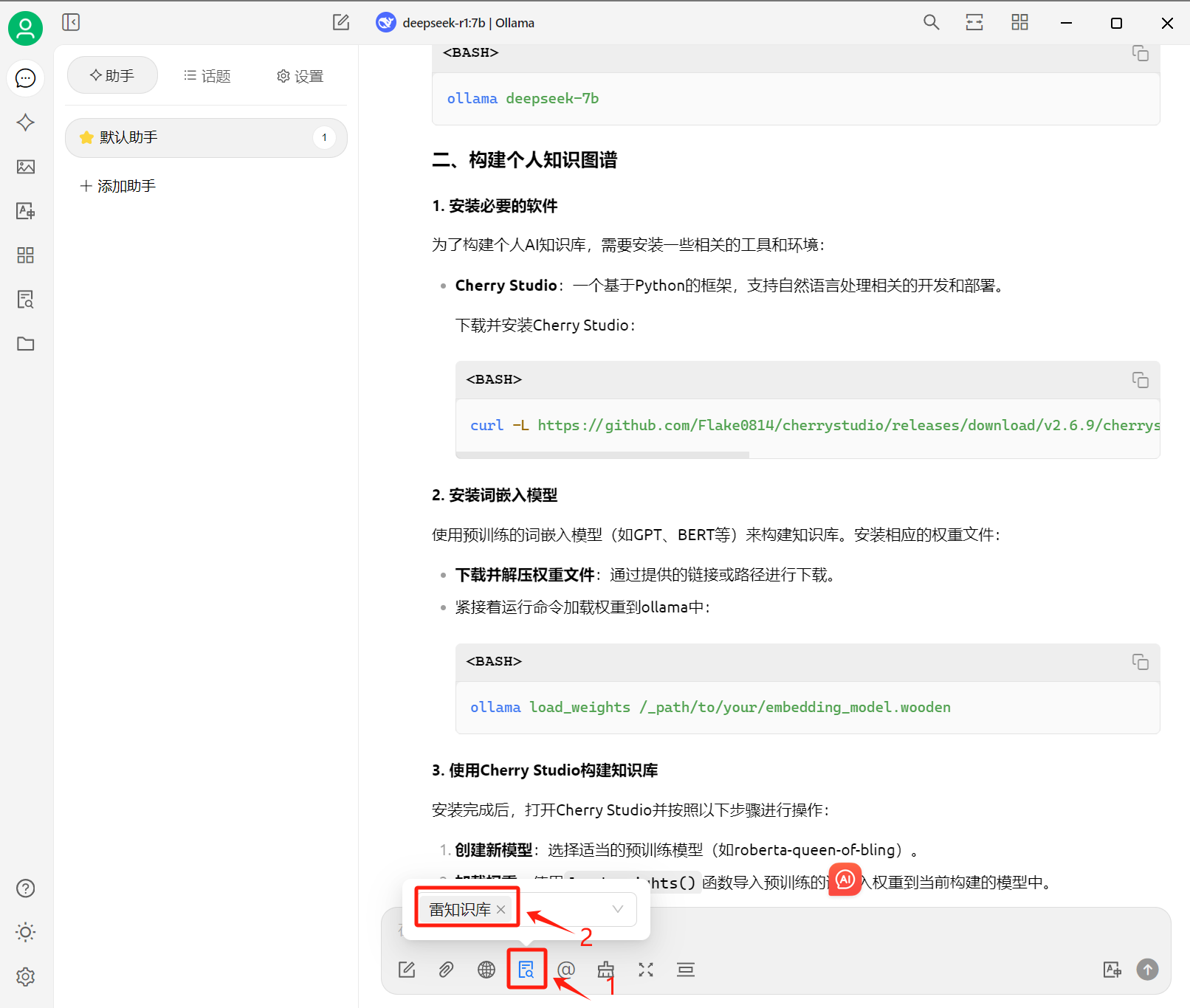Send the message with the arrow button

[1147, 970]
